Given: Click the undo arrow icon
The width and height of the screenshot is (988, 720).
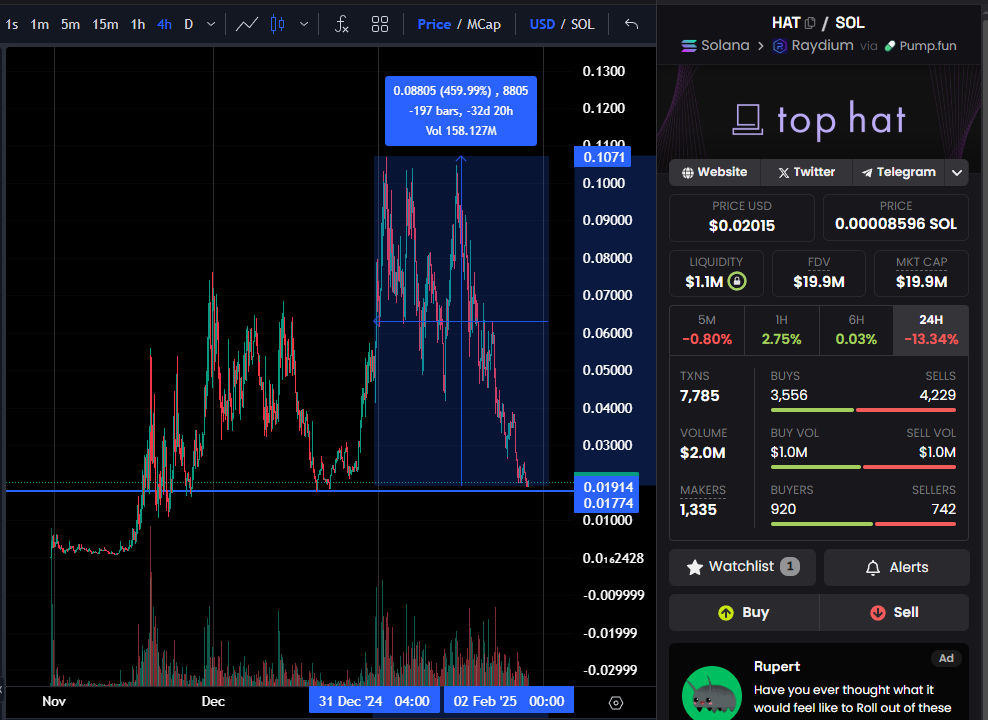Looking at the screenshot, I should click(x=631, y=25).
